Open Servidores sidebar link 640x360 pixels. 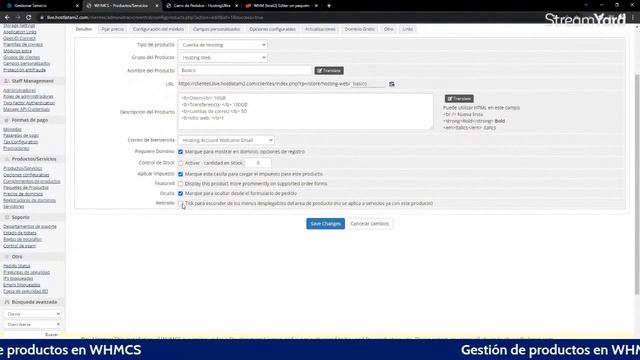(x=13, y=207)
